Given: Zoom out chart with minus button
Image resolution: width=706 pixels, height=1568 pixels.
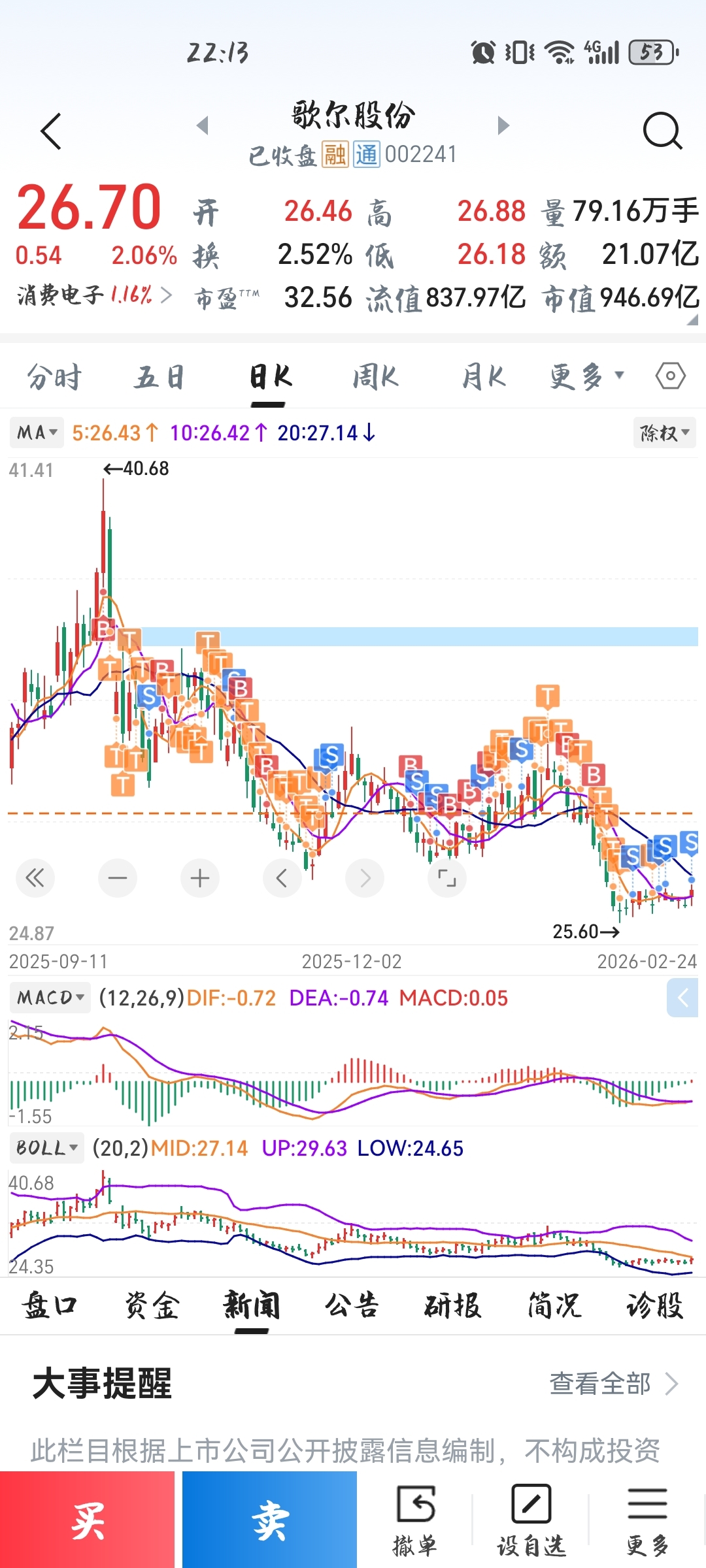Looking at the screenshot, I should (118, 878).
